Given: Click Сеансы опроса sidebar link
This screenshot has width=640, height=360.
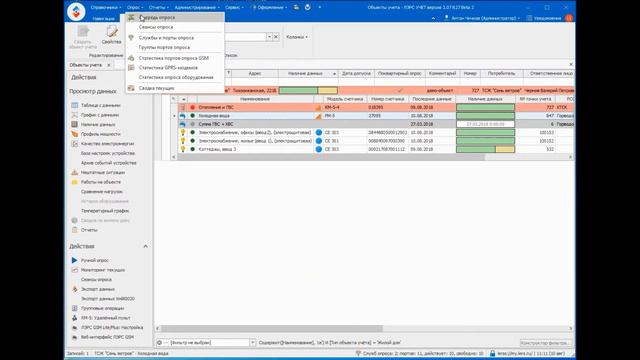Looking at the screenshot, I should tap(96, 280).
